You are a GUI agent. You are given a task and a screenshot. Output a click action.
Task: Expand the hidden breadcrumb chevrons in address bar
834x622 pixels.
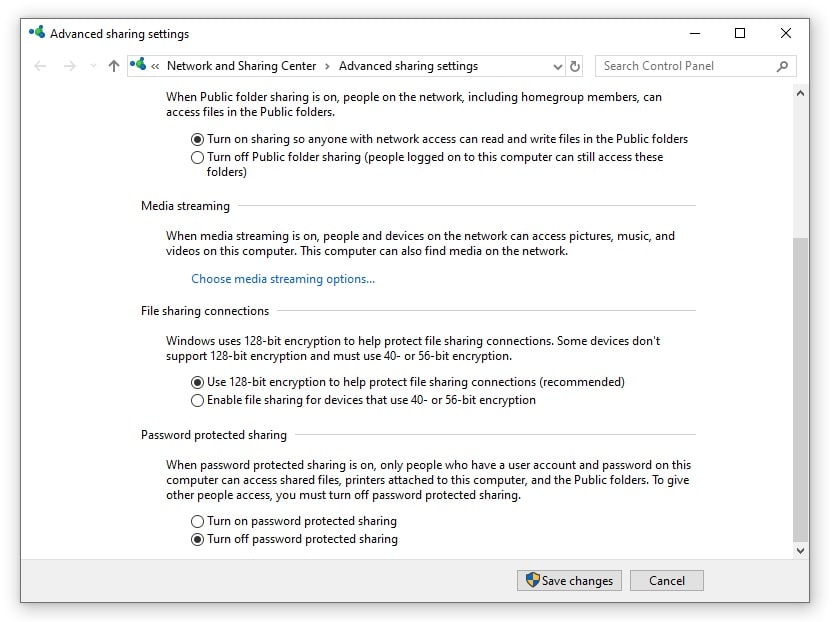click(155, 67)
